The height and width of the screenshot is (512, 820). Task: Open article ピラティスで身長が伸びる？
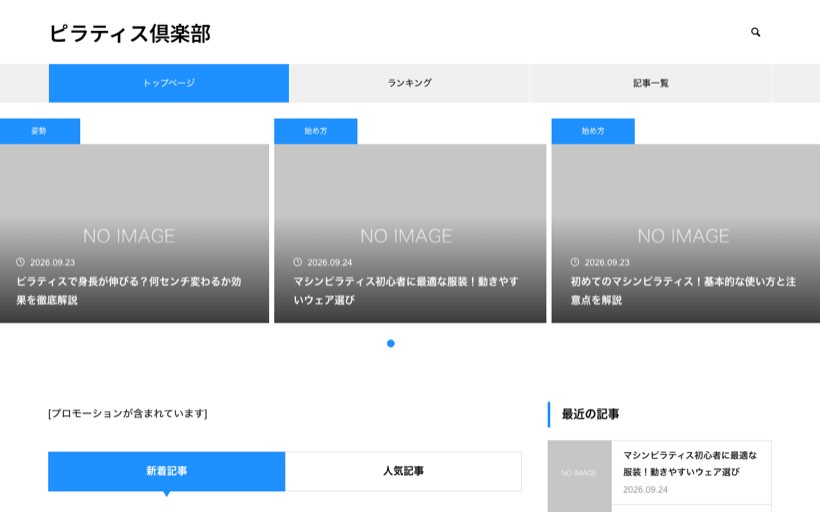[129, 291]
